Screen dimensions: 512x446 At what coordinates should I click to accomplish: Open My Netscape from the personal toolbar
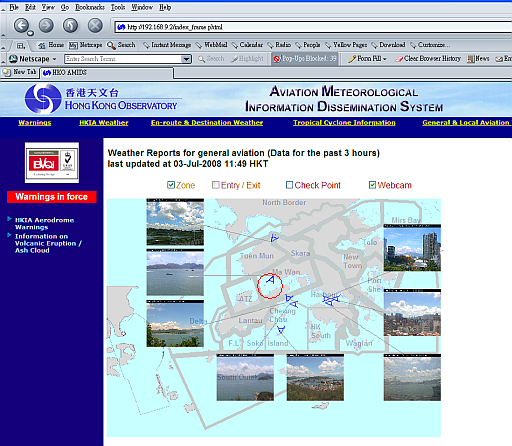pos(86,45)
